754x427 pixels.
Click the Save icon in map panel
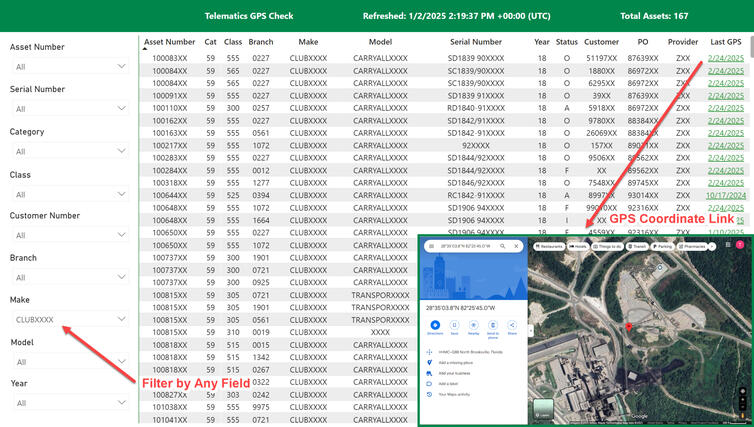[455, 325]
